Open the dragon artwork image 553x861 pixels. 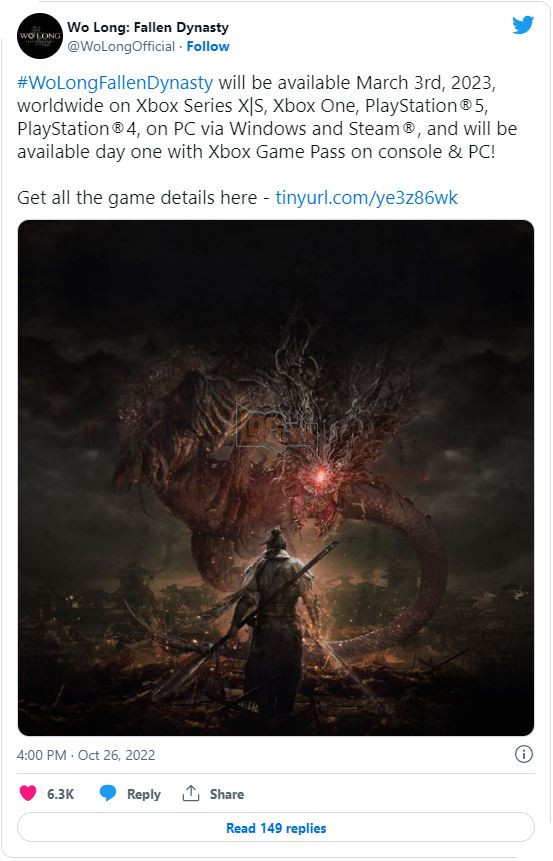[x=276, y=478]
